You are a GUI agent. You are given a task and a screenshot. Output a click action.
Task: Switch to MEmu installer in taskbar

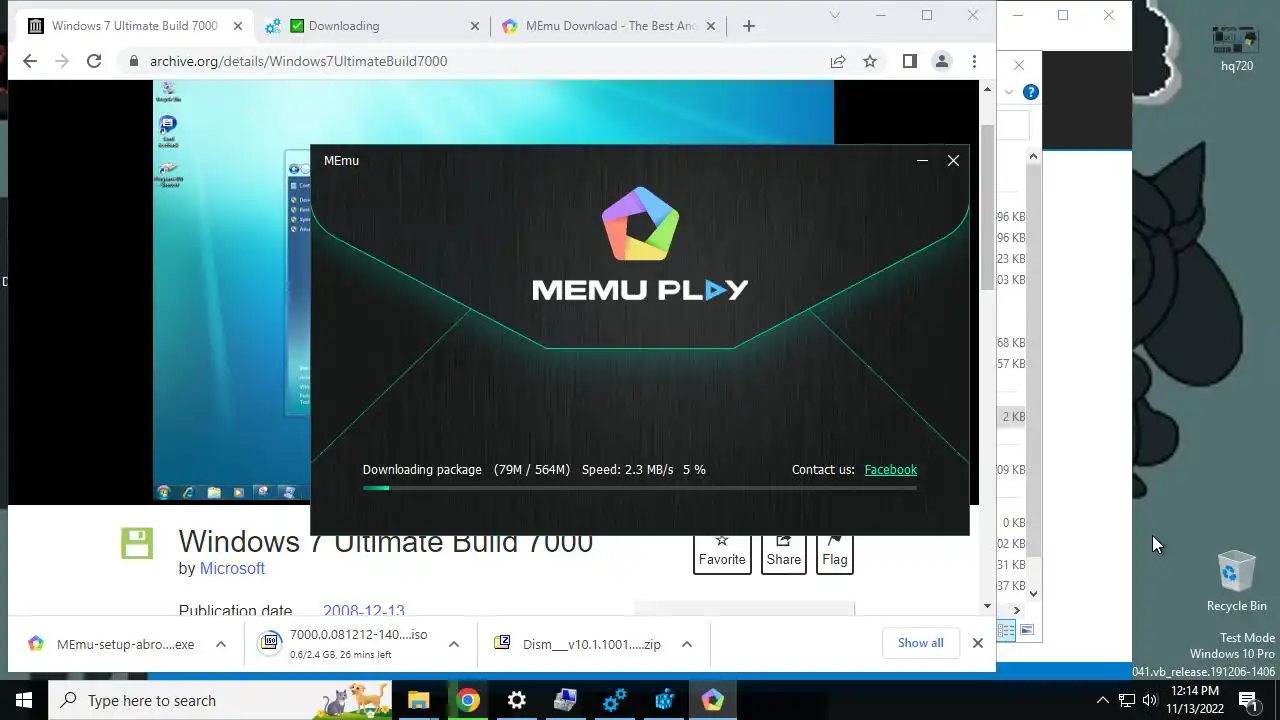(x=713, y=700)
